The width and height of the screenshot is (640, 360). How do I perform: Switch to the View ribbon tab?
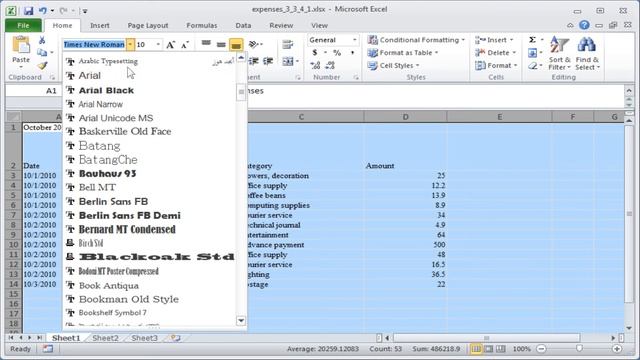tap(319, 25)
